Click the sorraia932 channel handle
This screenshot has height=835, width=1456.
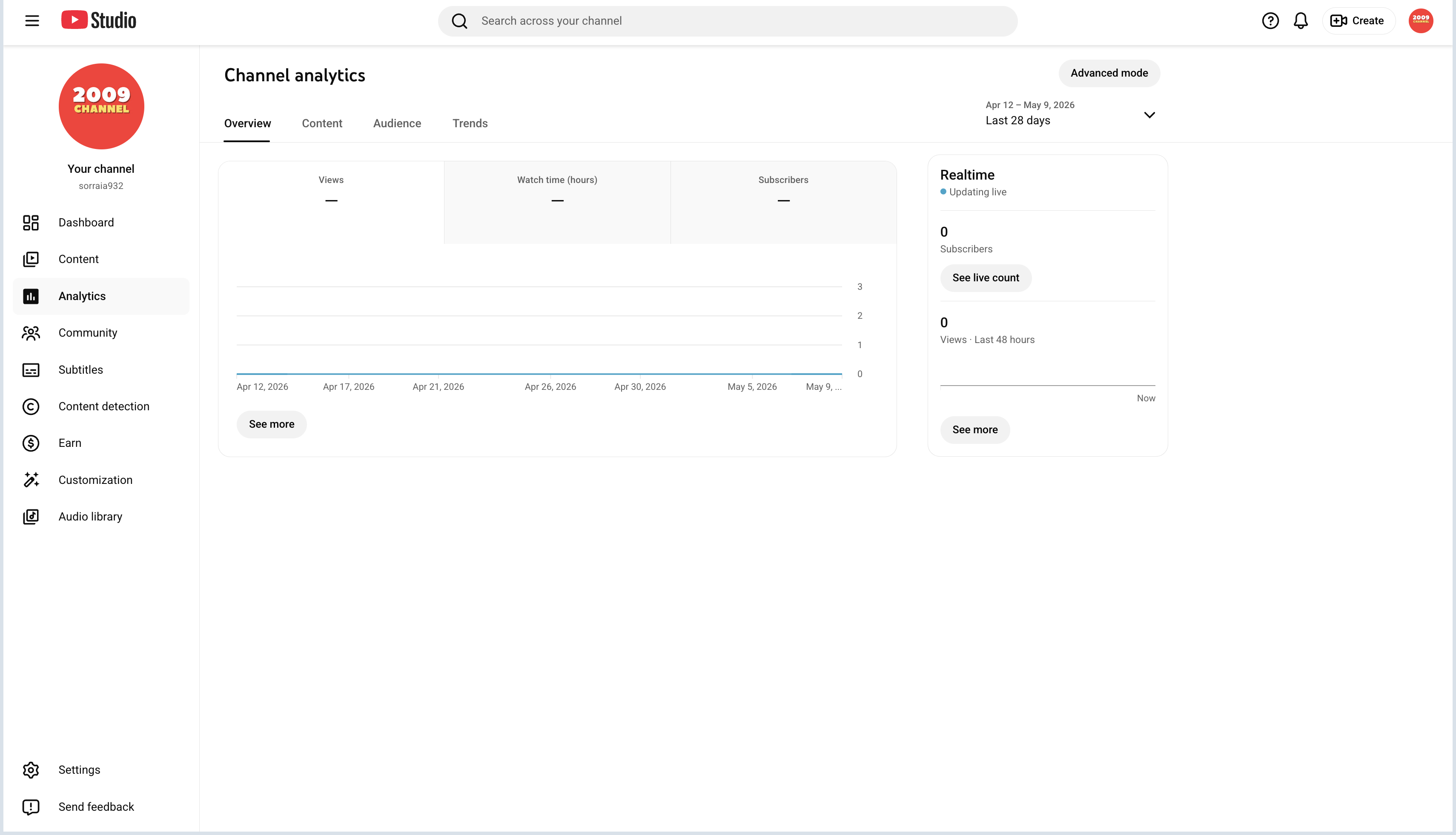(101, 186)
